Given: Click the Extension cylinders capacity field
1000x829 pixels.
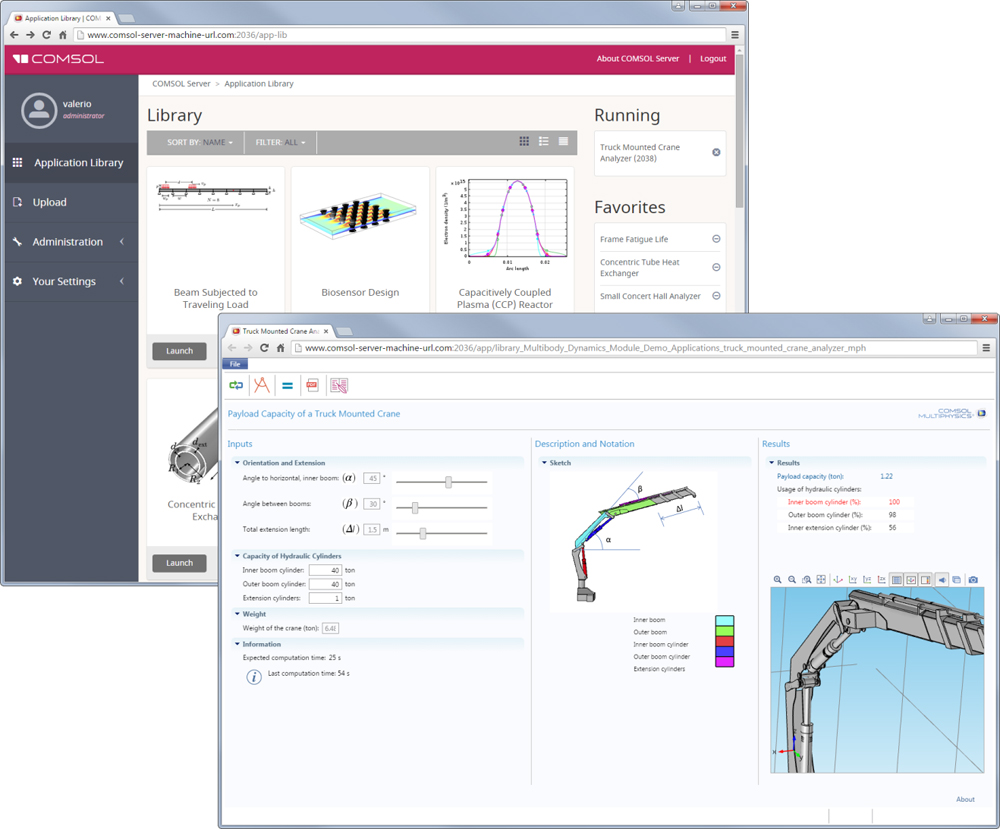Looking at the screenshot, I should point(325,598).
